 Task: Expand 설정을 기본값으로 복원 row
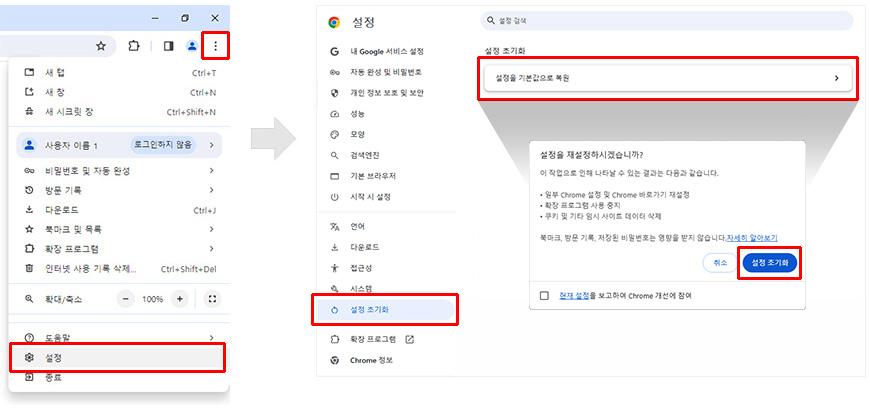[667, 78]
